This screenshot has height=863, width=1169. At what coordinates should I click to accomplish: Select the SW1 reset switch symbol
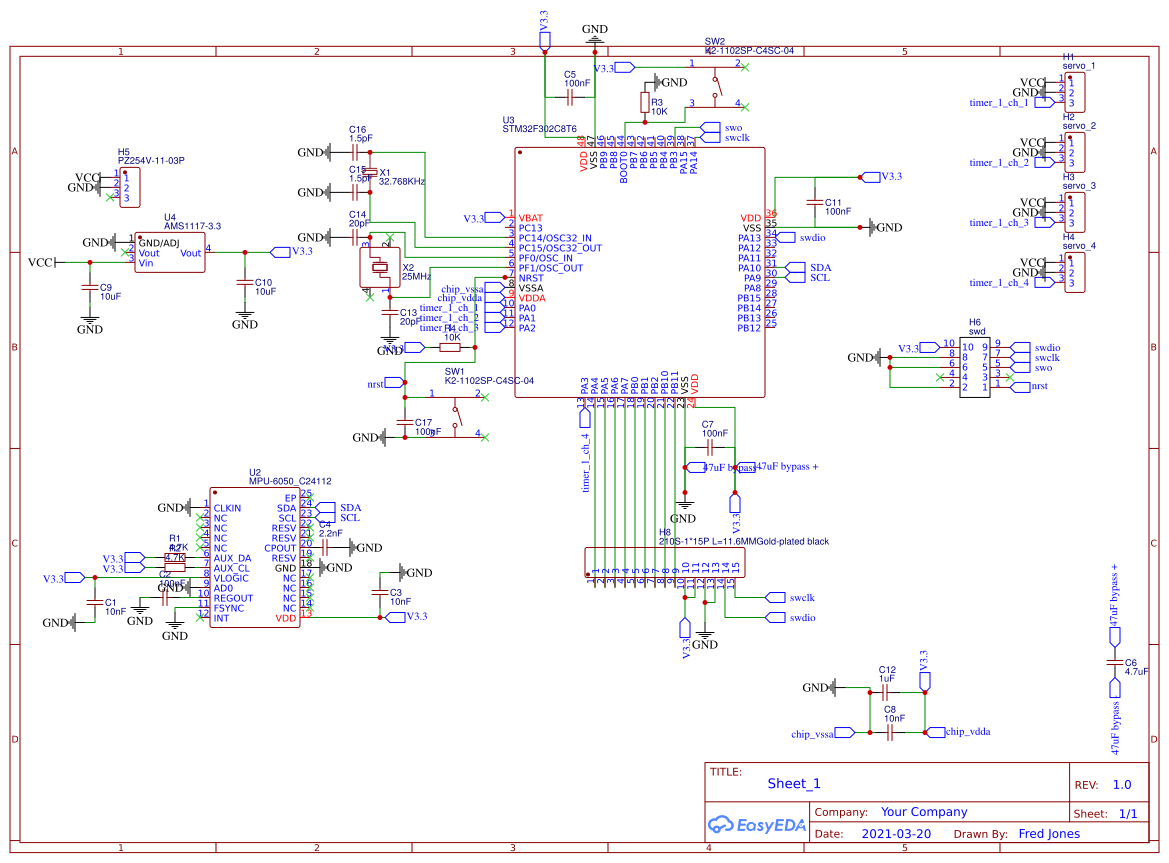click(456, 417)
